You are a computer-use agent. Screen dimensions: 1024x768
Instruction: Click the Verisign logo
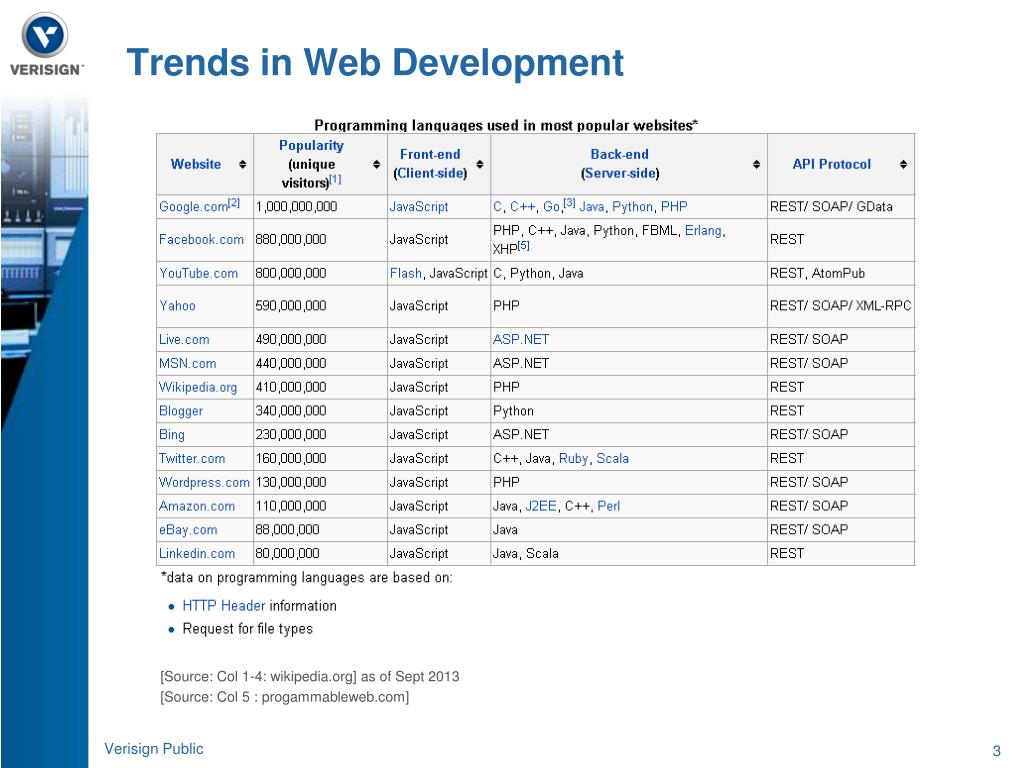46,44
